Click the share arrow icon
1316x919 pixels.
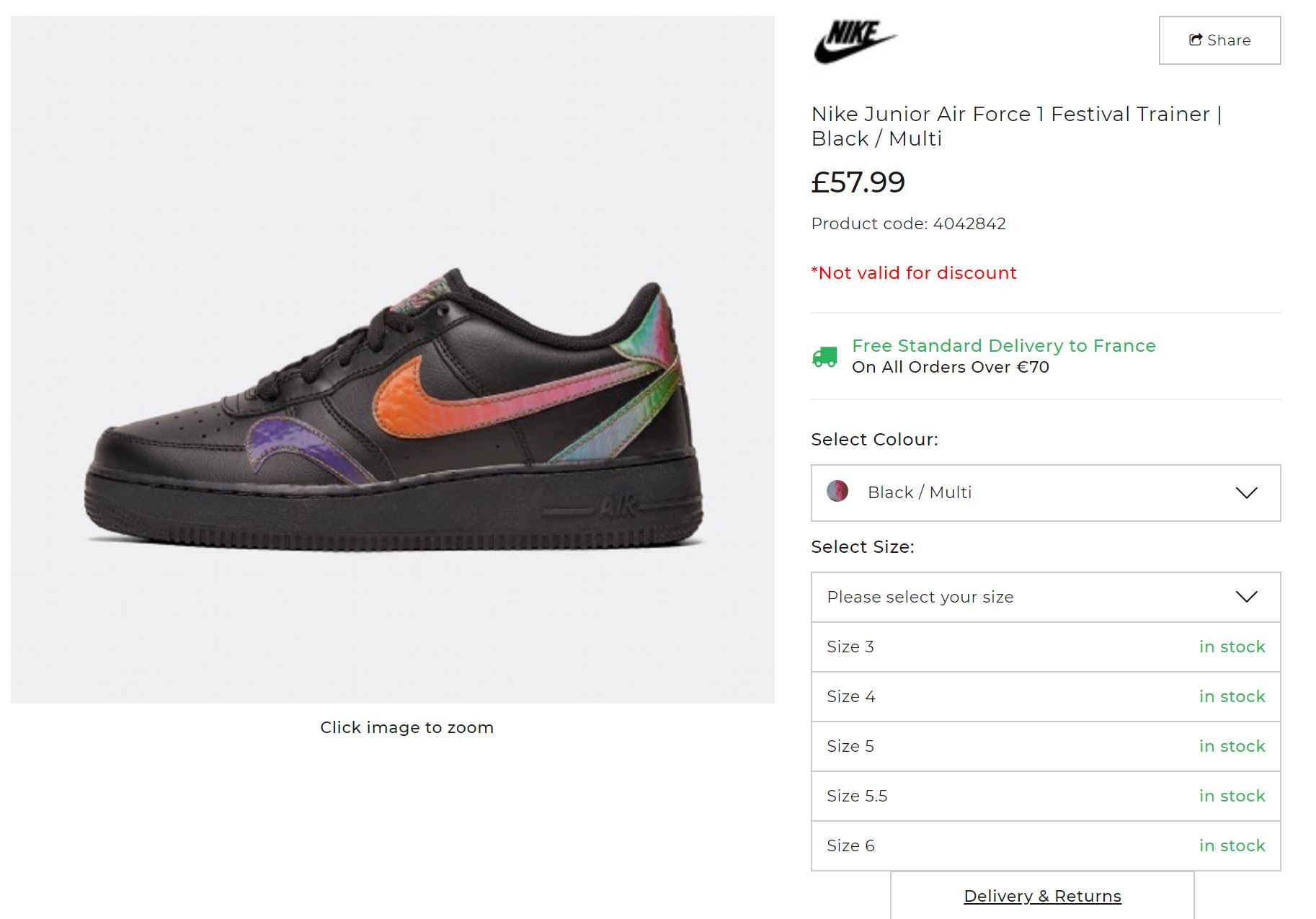point(1196,40)
